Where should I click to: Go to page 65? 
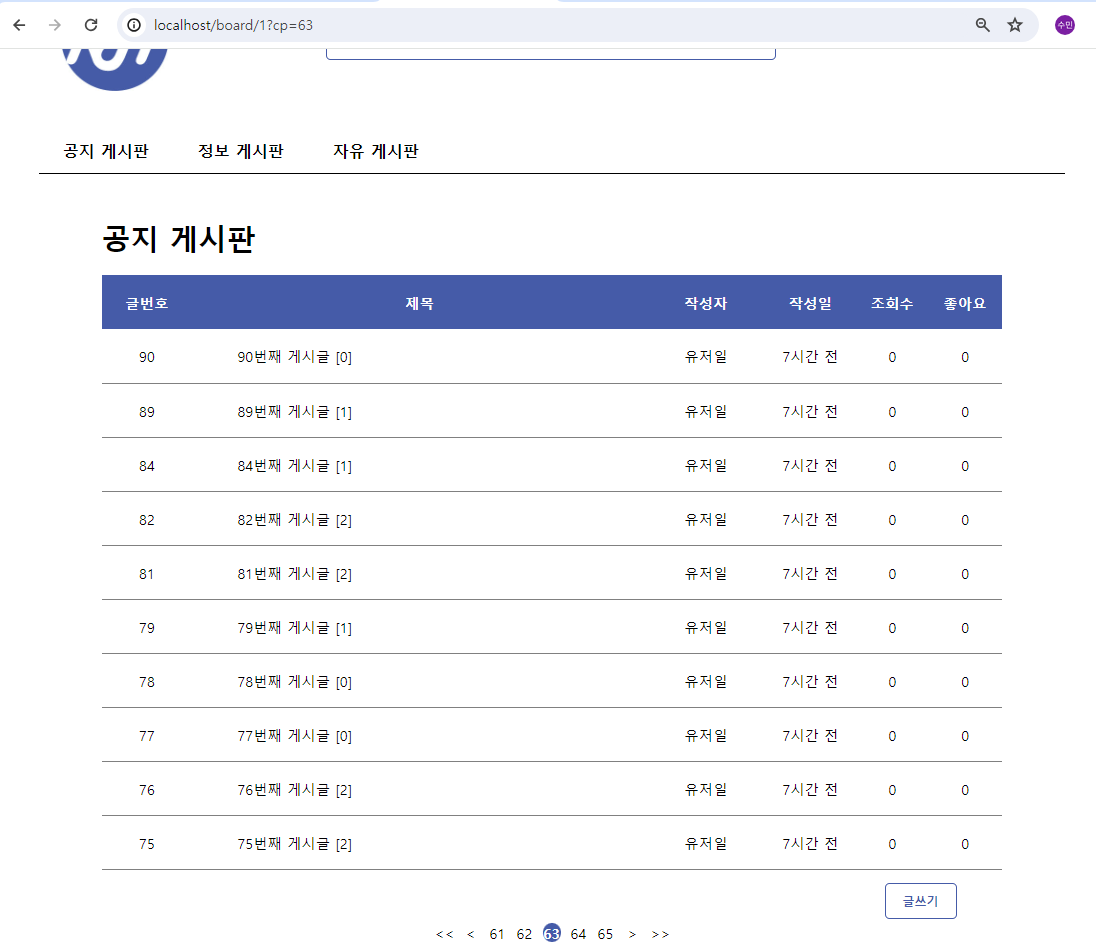pyautogui.click(x=605, y=934)
